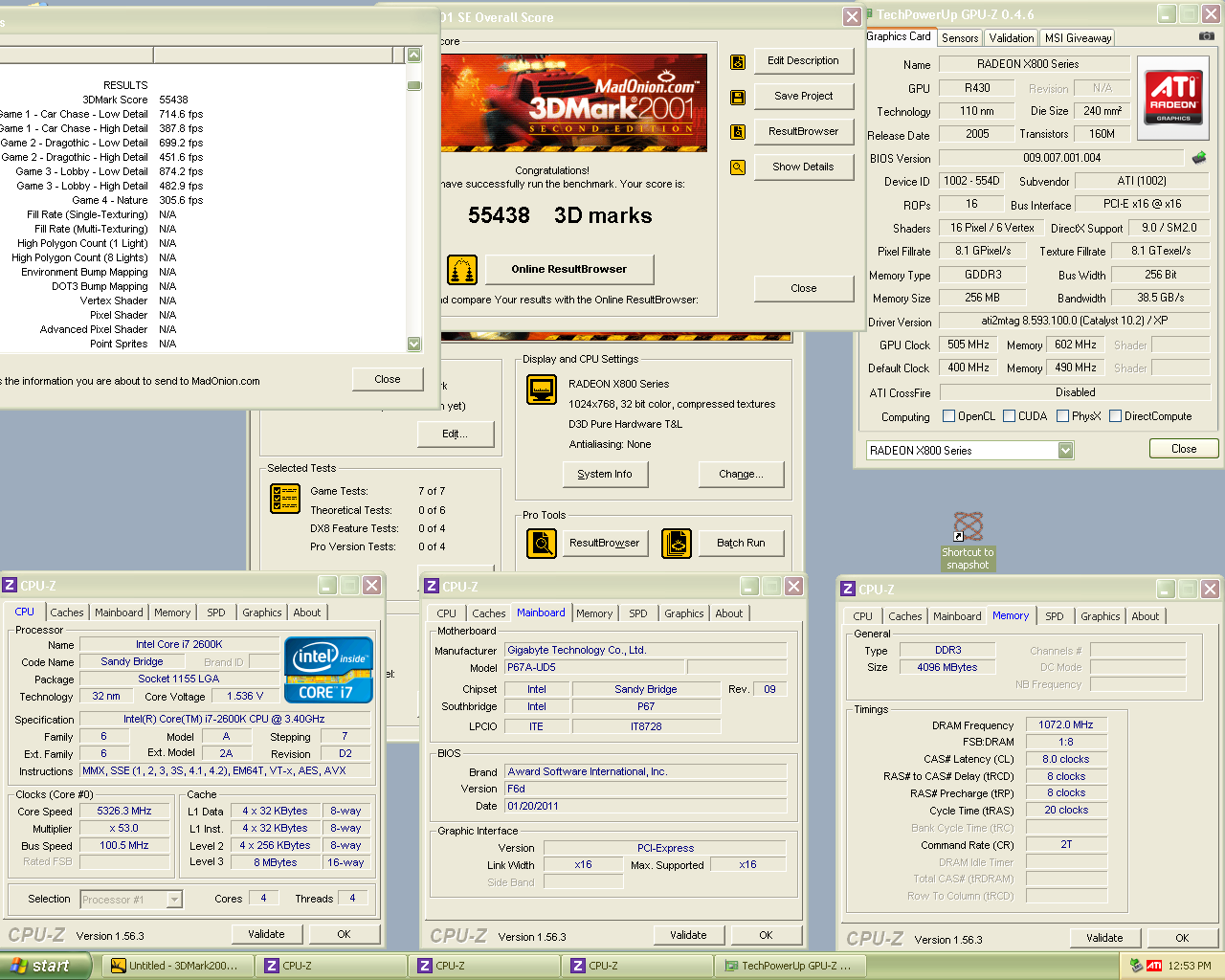Click the CPU-Z title bar Z icon in Memory window
Screen dimensions: 1225x980
point(848,590)
